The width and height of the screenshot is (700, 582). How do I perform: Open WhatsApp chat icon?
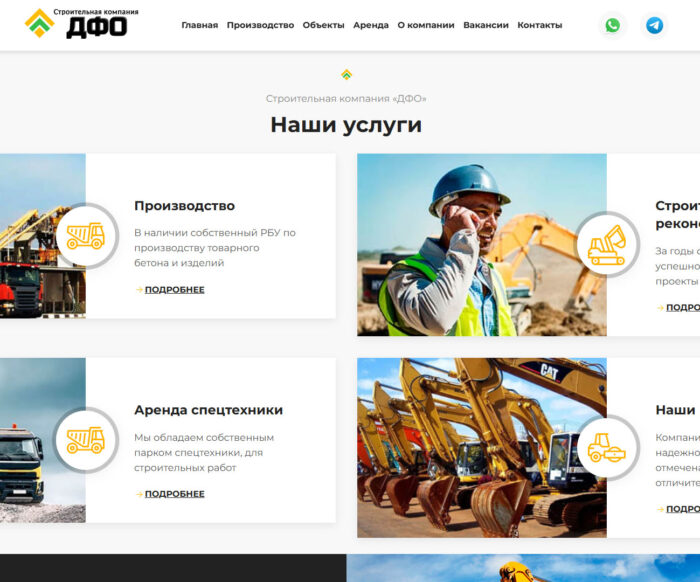click(612, 25)
